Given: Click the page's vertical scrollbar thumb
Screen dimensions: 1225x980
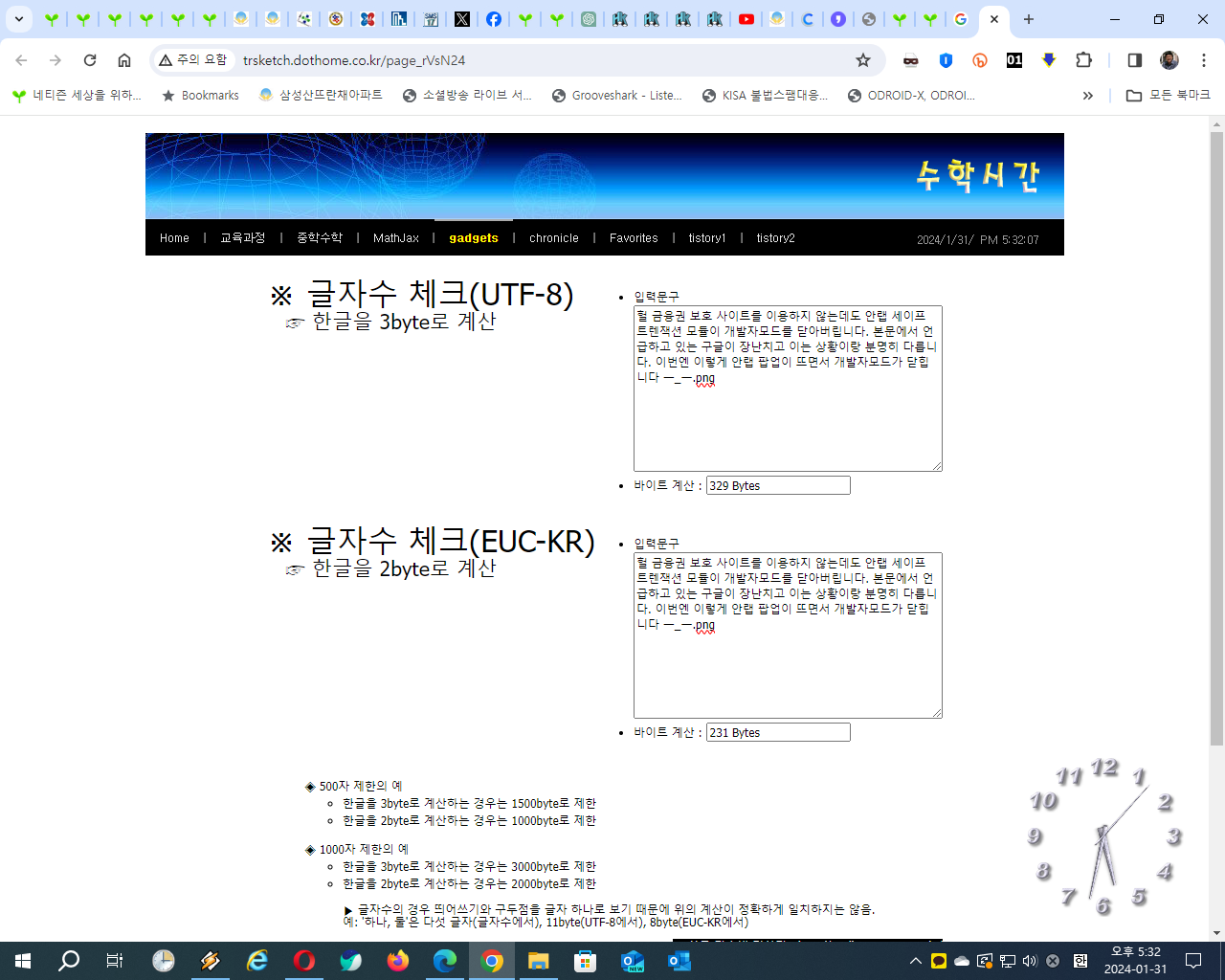Looking at the screenshot, I should click(x=1216, y=438).
